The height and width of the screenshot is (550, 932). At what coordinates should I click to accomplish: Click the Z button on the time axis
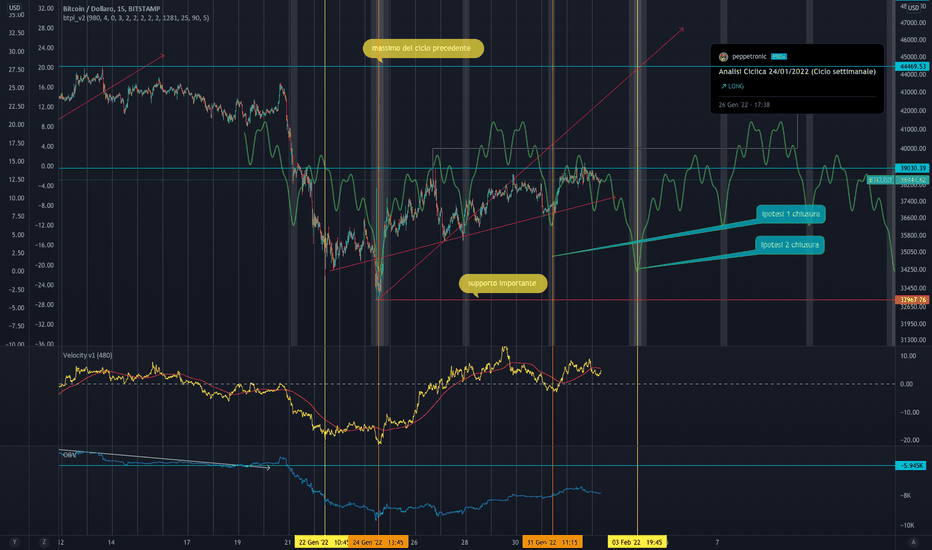(43, 542)
